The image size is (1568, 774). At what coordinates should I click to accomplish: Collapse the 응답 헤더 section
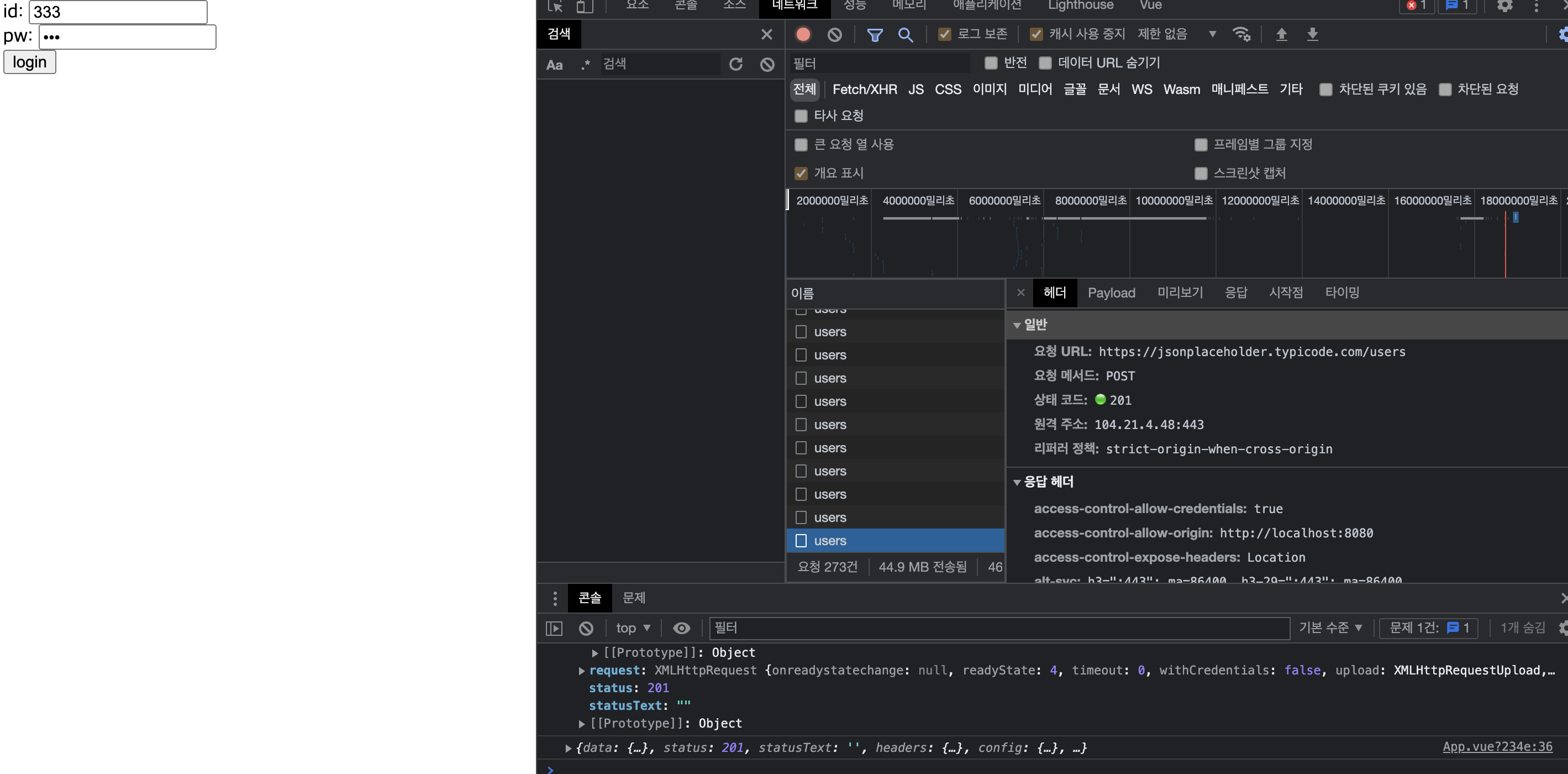(x=1017, y=482)
